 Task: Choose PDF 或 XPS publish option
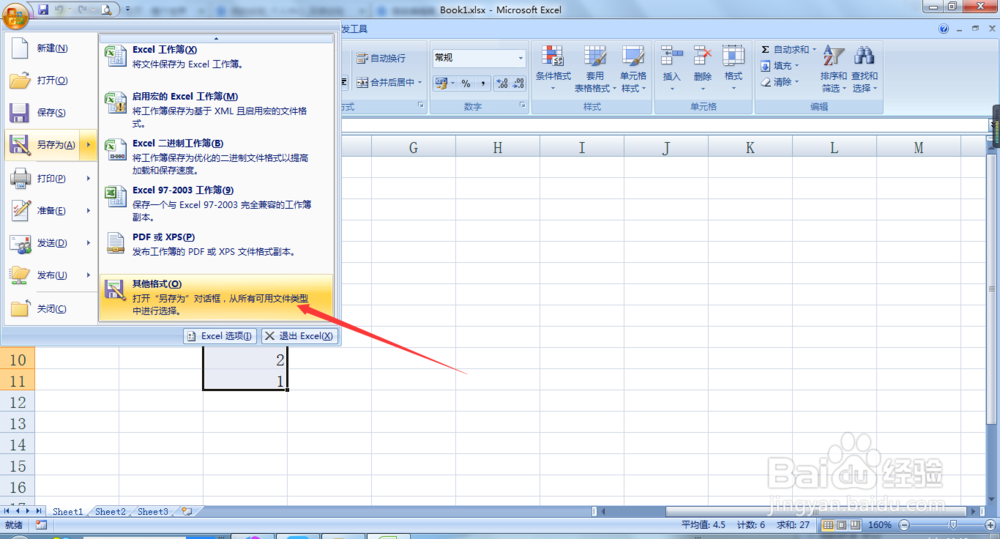[216, 244]
